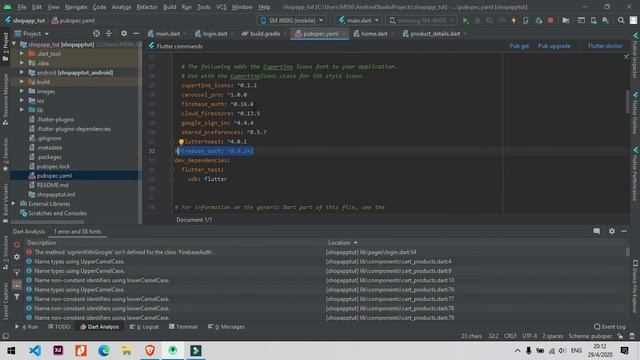Screen dimensions: 640x360
Task: Open the Refactor menu
Action: (x=147, y=7)
